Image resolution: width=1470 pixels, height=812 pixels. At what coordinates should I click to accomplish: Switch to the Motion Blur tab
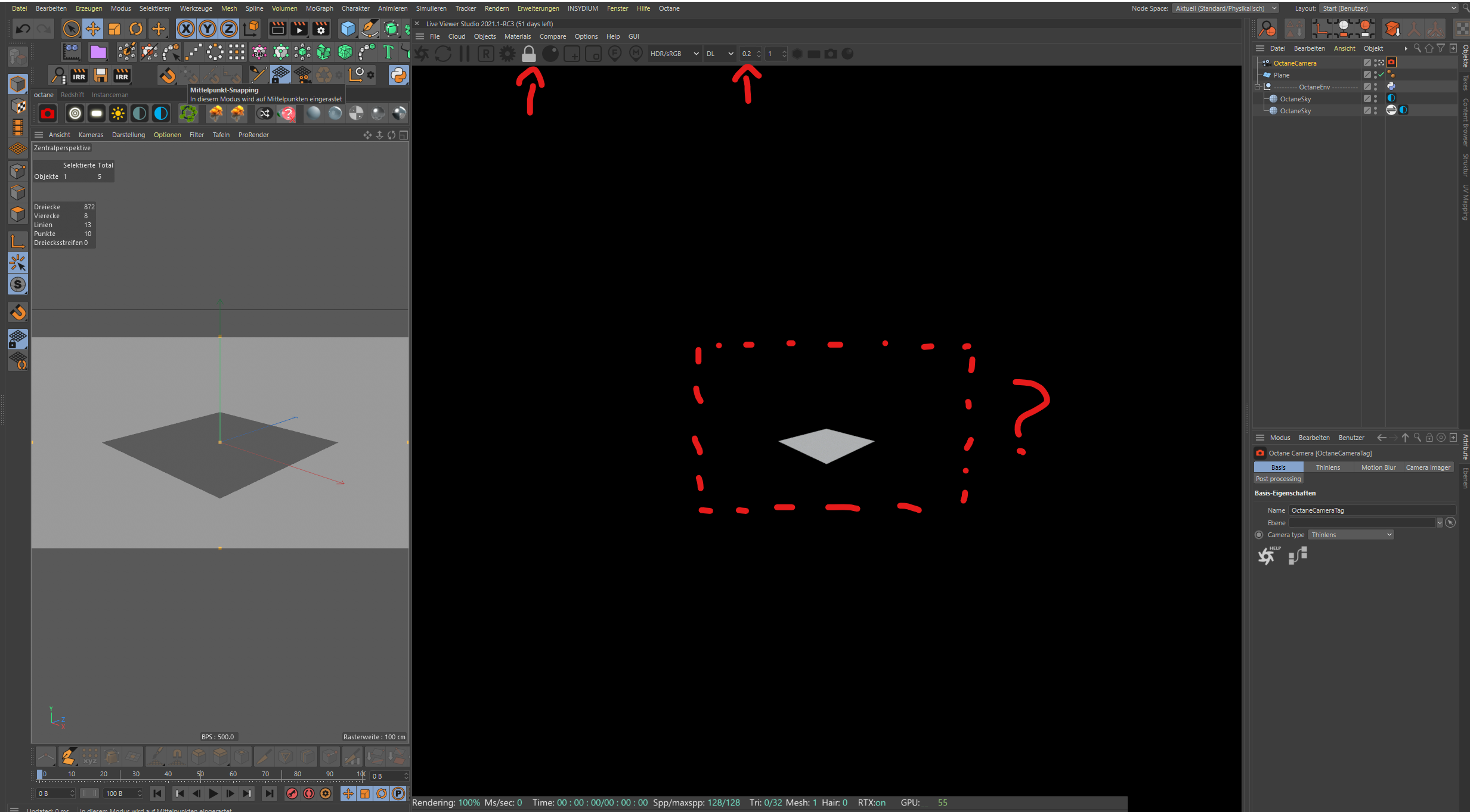[1378, 467]
